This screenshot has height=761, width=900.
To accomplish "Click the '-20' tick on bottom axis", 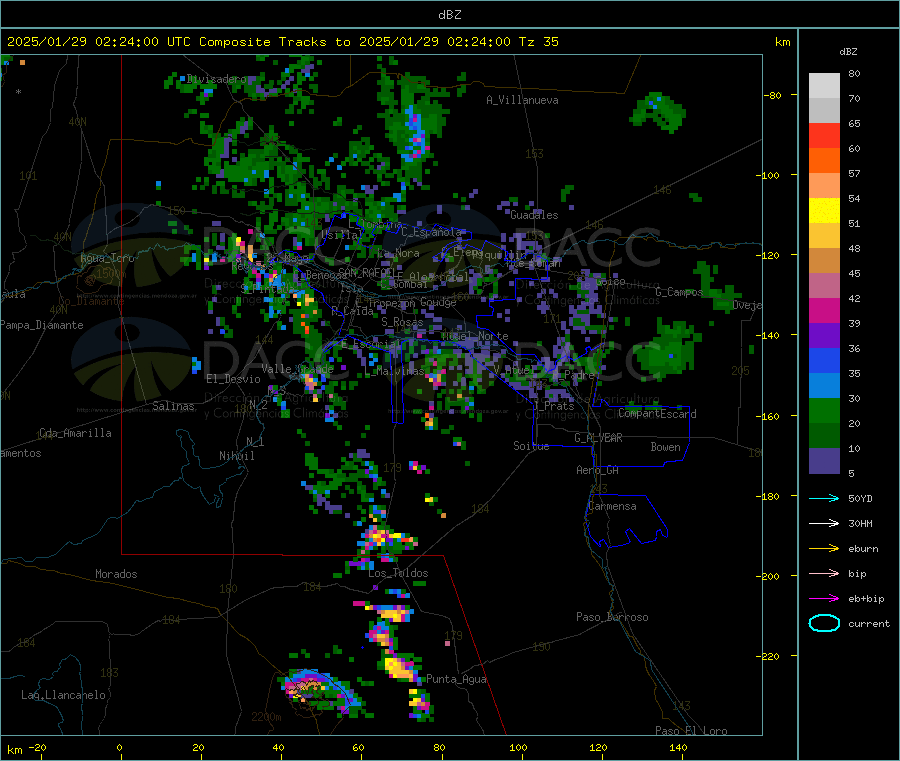I will coord(38,748).
